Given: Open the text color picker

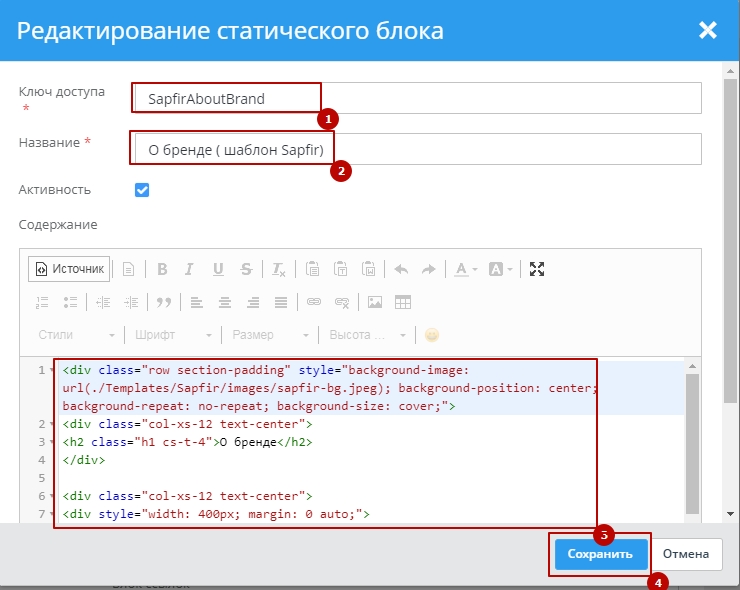Looking at the screenshot, I should [465, 269].
